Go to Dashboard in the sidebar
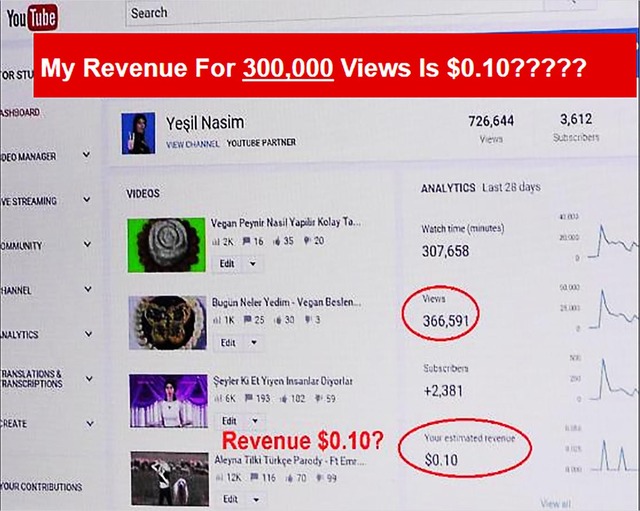Screen dimensions: 640x511 [x=20, y=113]
